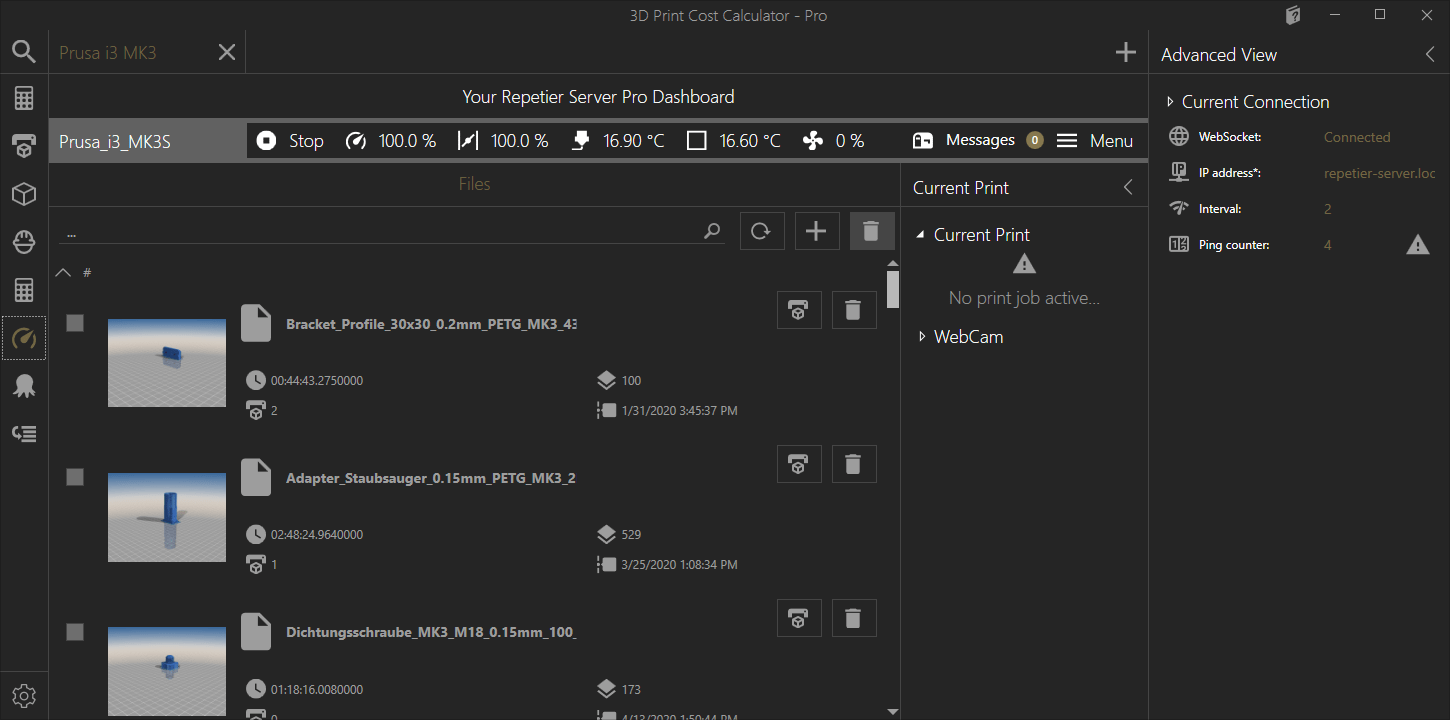Screen dimensions: 1450x720
Task: Click the extruder temperature 16.90 °C
Action: click(618, 141)
